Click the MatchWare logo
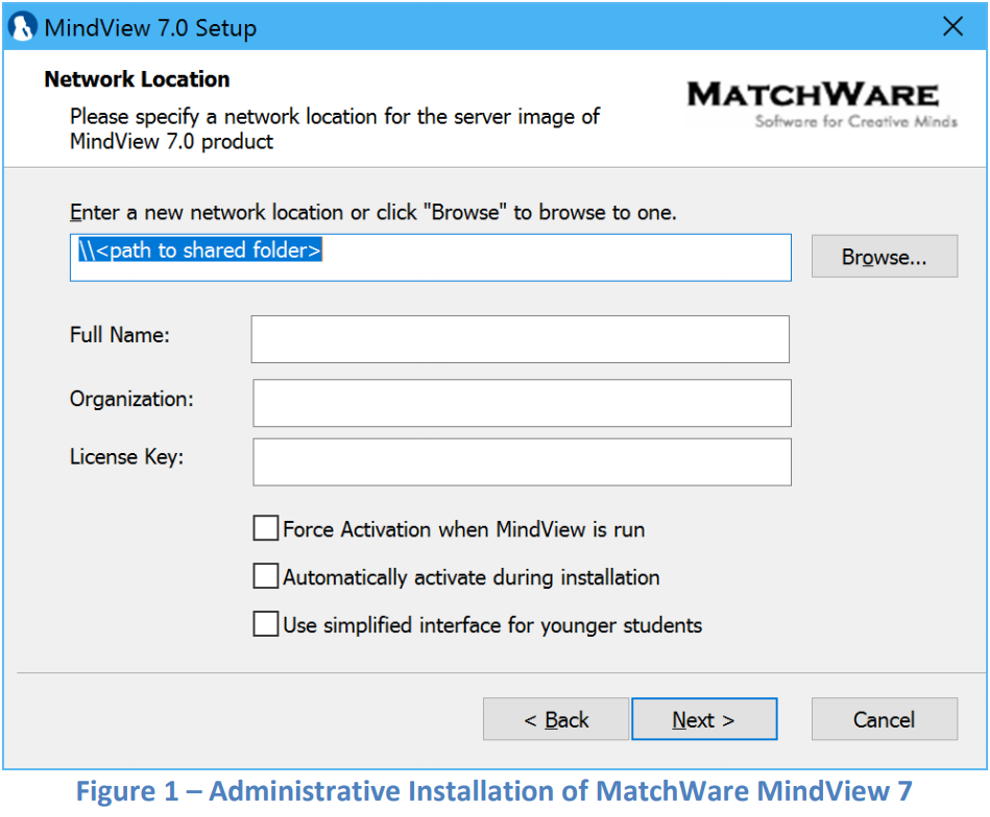This screenshot has height=817, width=990. (x=821, y=104)
